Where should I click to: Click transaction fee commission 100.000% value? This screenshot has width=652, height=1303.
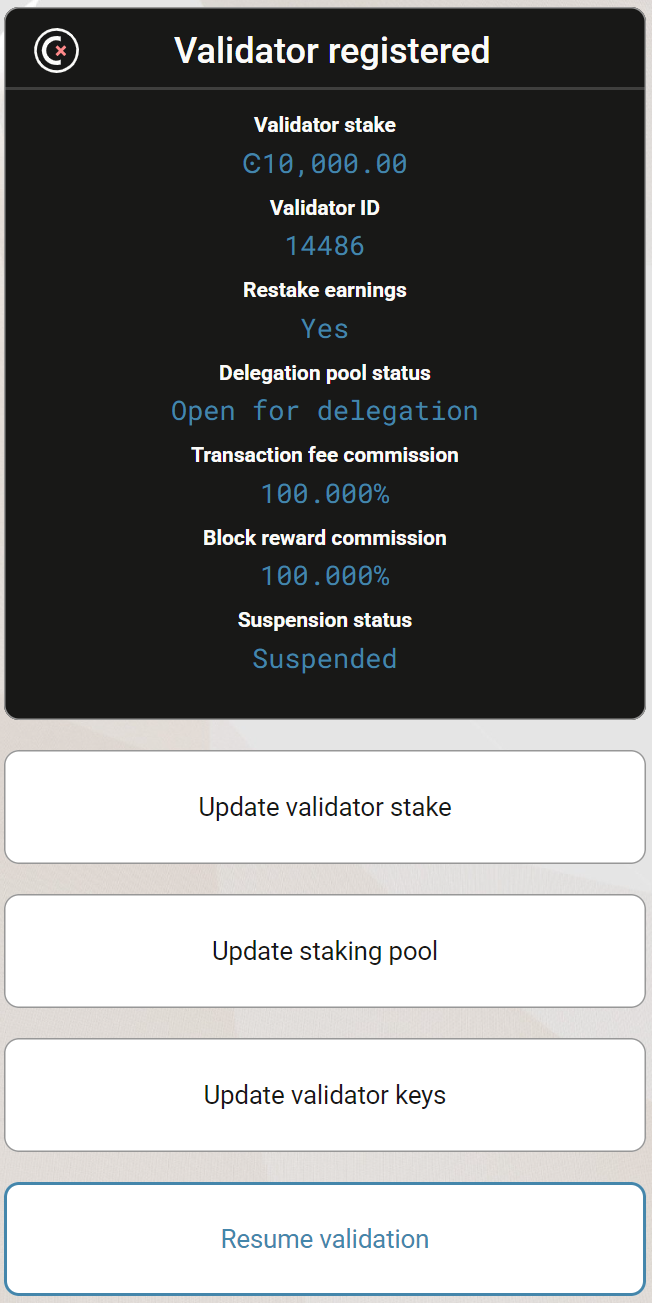pos(325,493)
